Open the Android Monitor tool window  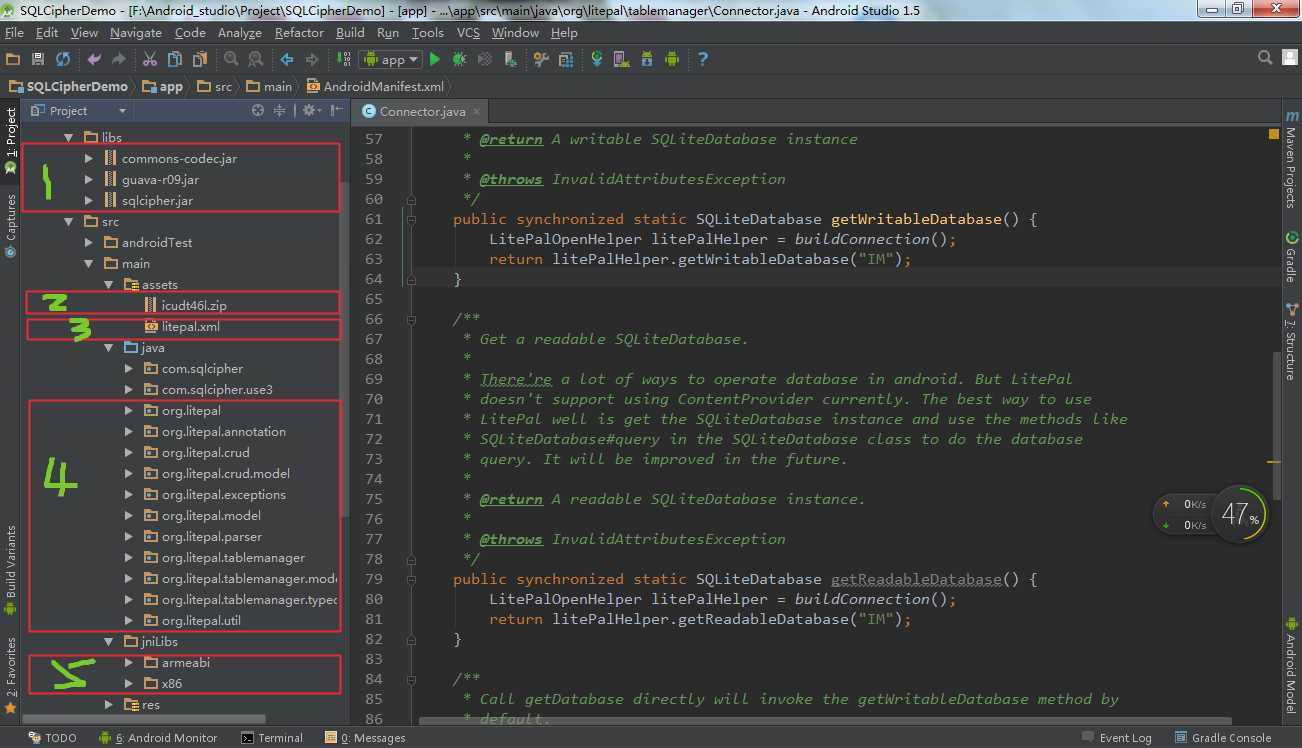coord(158,738)
